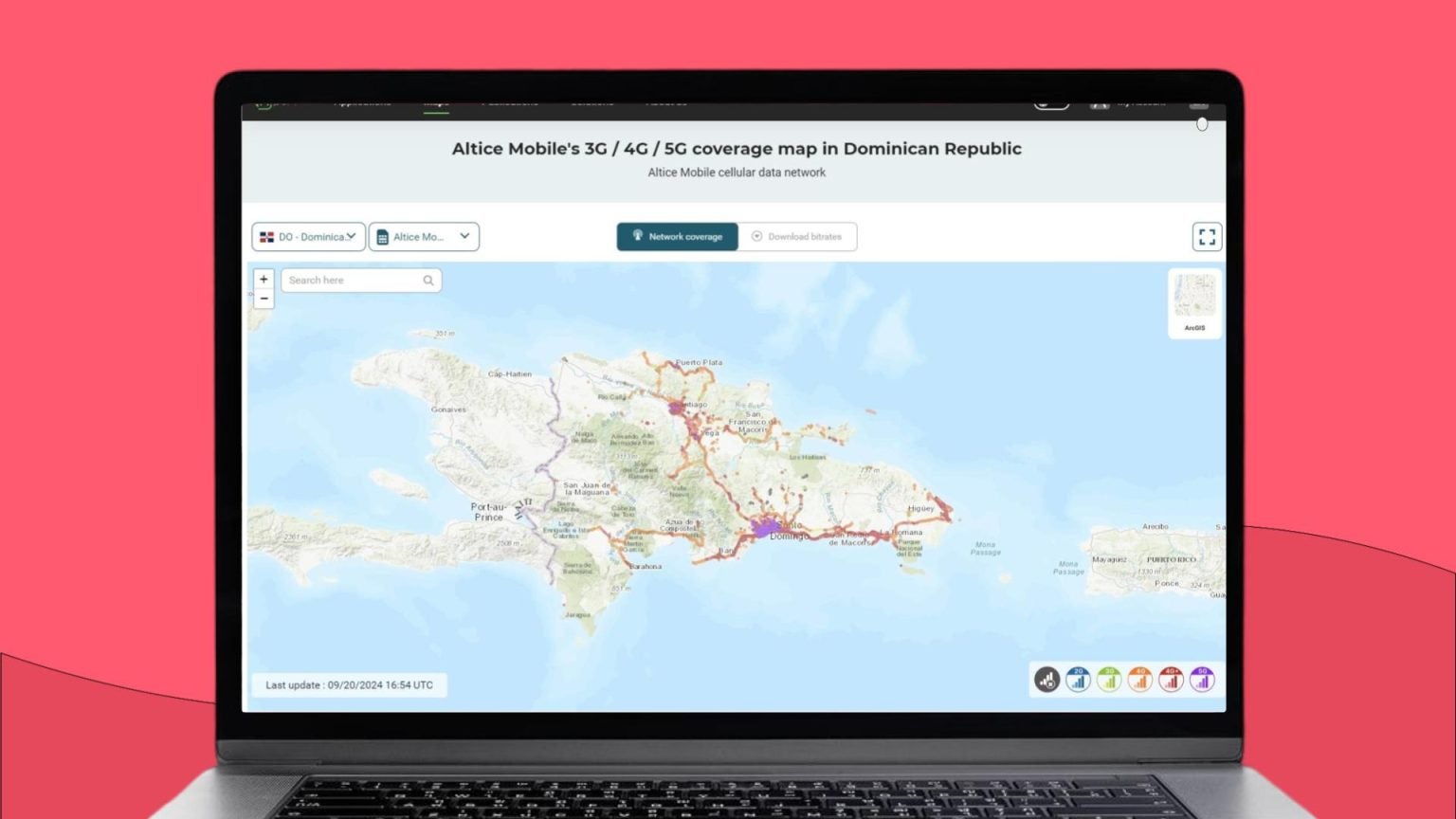The image size is (1456, 819).
Task: Select the red 4G+ coverage filter icon
Action: click(1171, 680)
